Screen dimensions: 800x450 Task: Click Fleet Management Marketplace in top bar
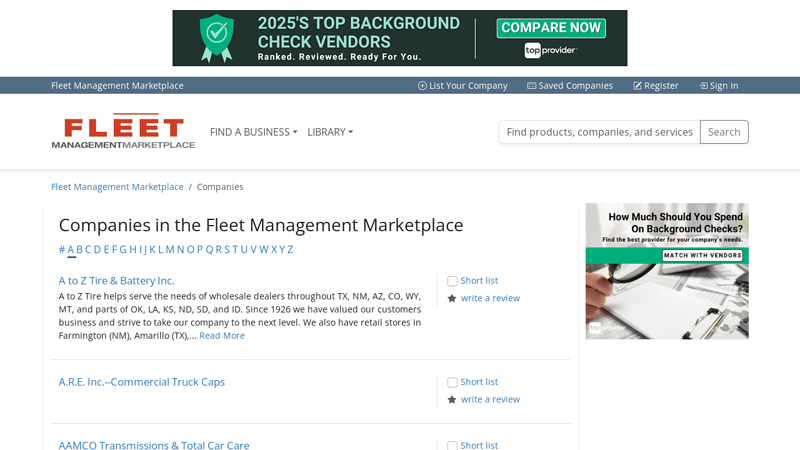click(117, 86)
